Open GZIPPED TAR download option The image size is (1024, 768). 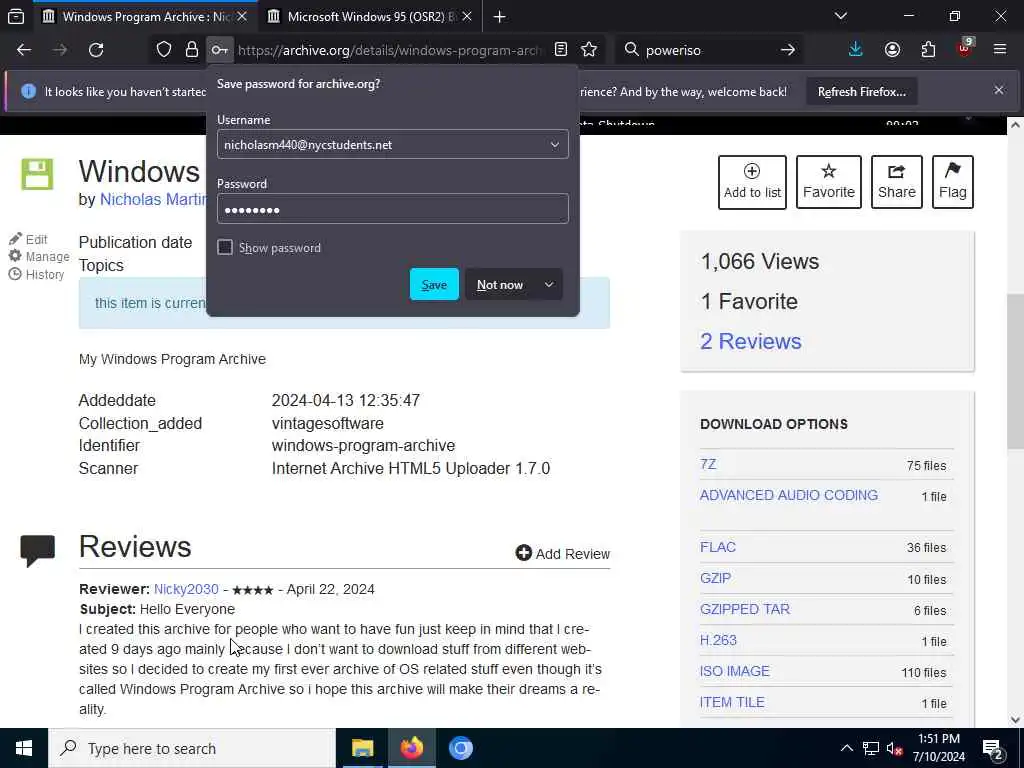pyautogui.click(x=745, y=609)
